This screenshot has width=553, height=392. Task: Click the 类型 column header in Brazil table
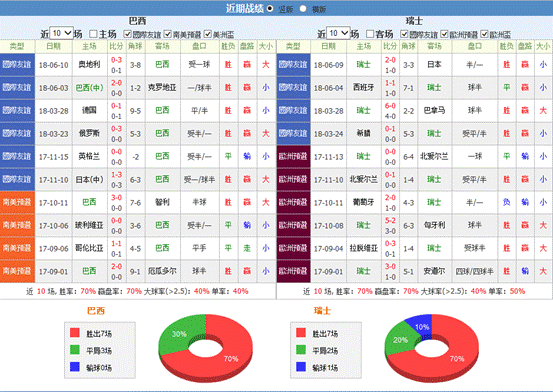pyautogui.click(x=17, y=46)
